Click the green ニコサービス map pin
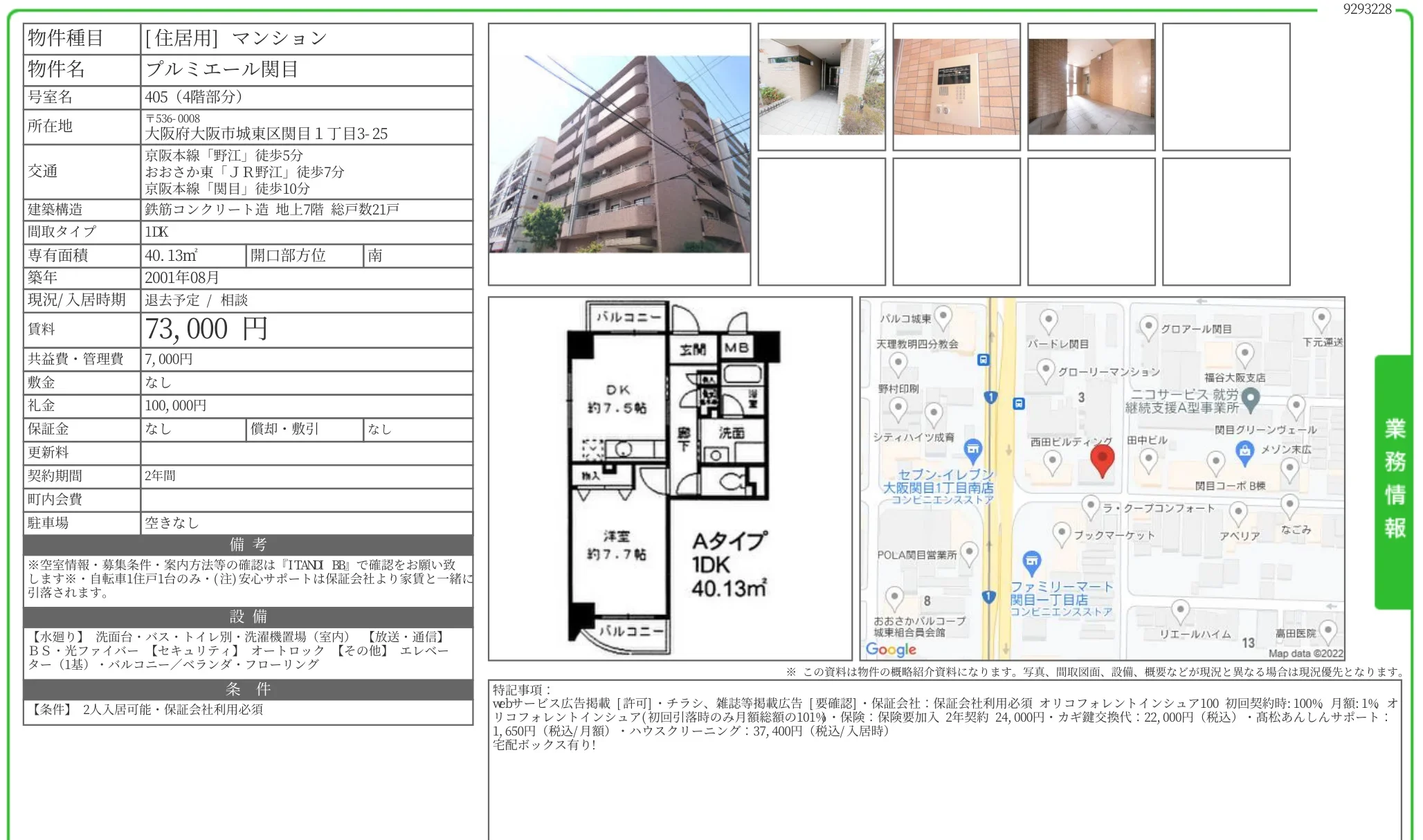The height and width of the screenshot is (840, 1423). (x=1250, y=398)
